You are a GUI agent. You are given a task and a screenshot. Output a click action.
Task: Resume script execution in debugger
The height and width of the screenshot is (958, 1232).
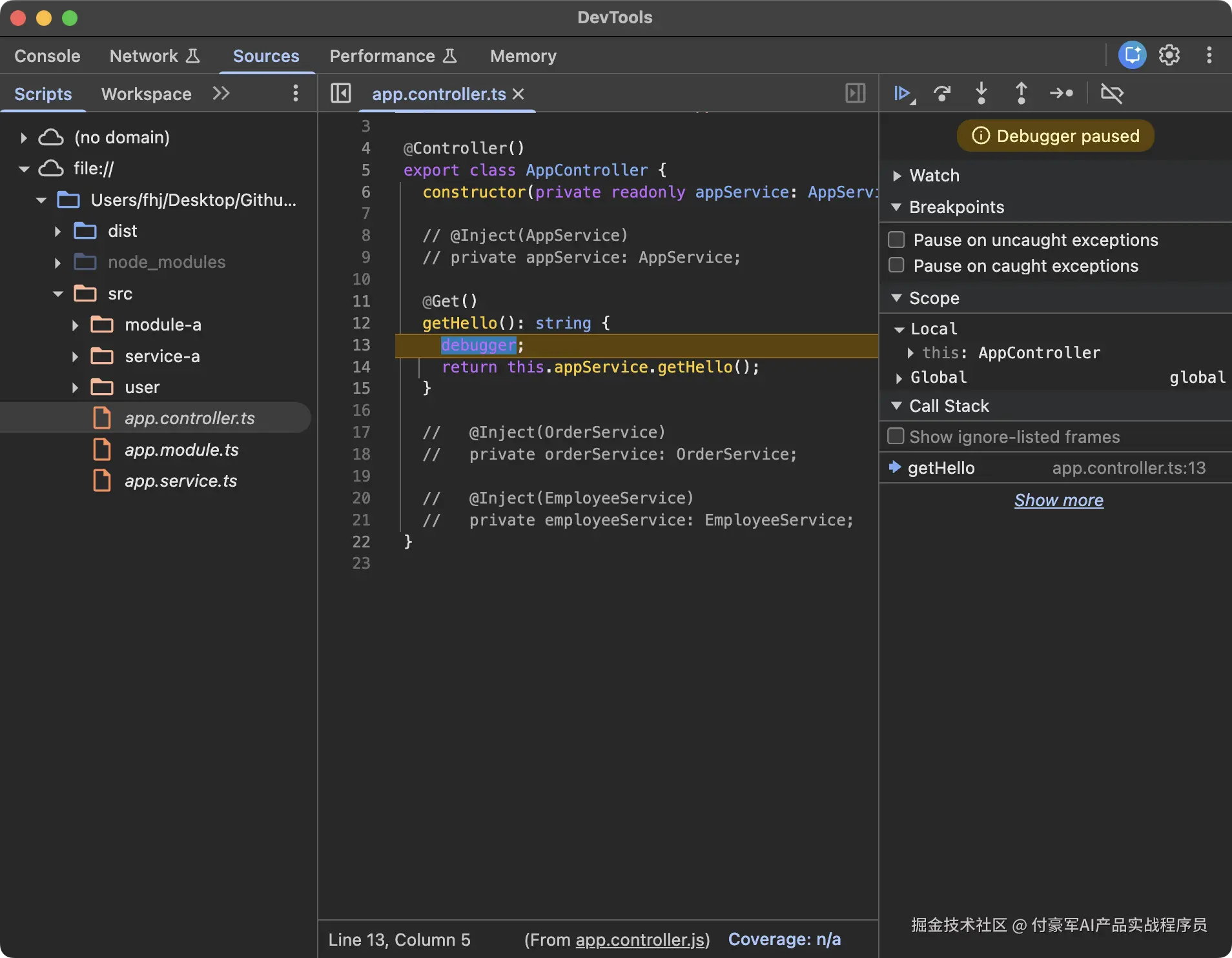903,94
